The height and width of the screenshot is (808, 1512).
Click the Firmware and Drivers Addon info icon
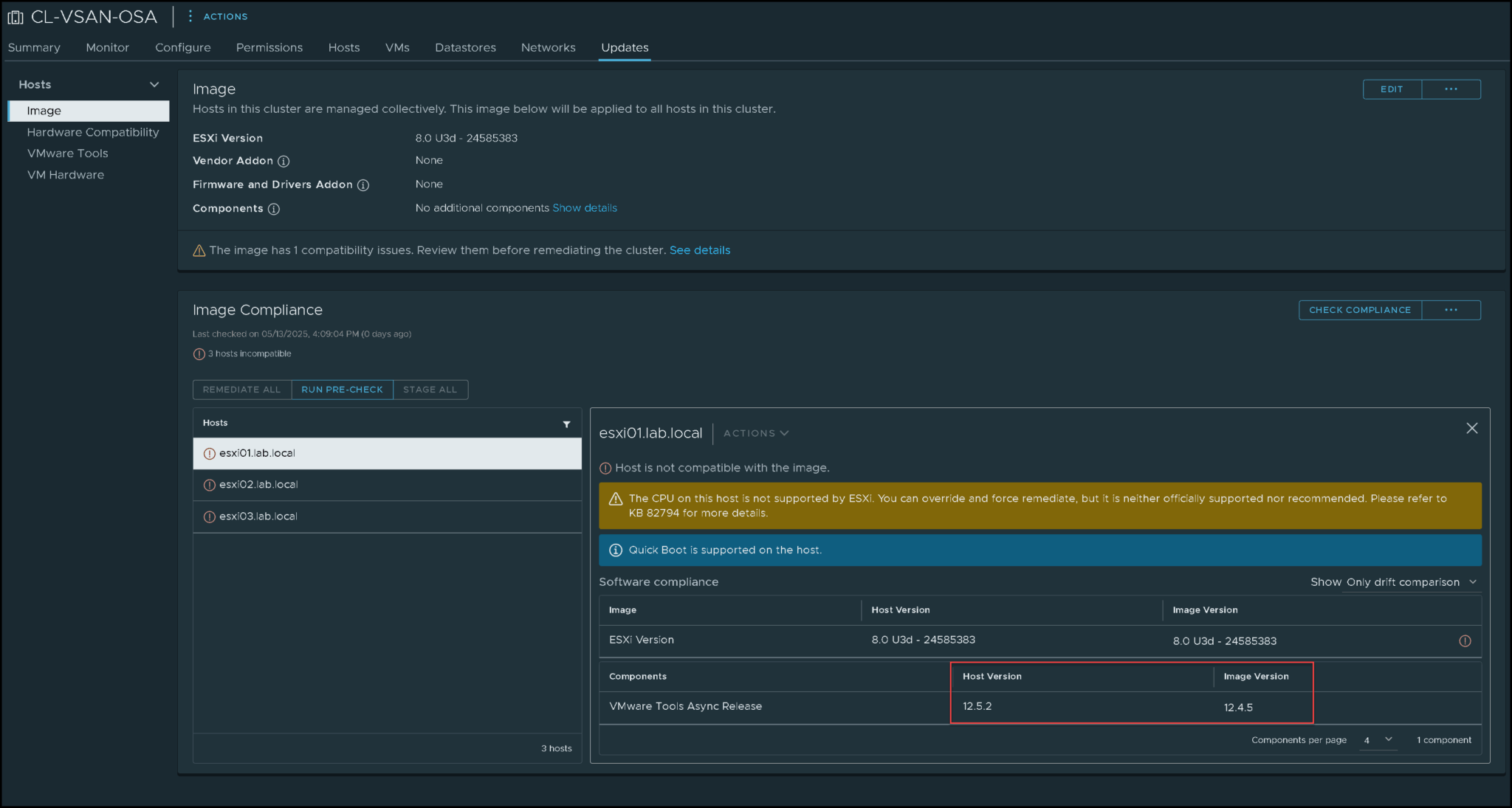click(x=363, y=185)
